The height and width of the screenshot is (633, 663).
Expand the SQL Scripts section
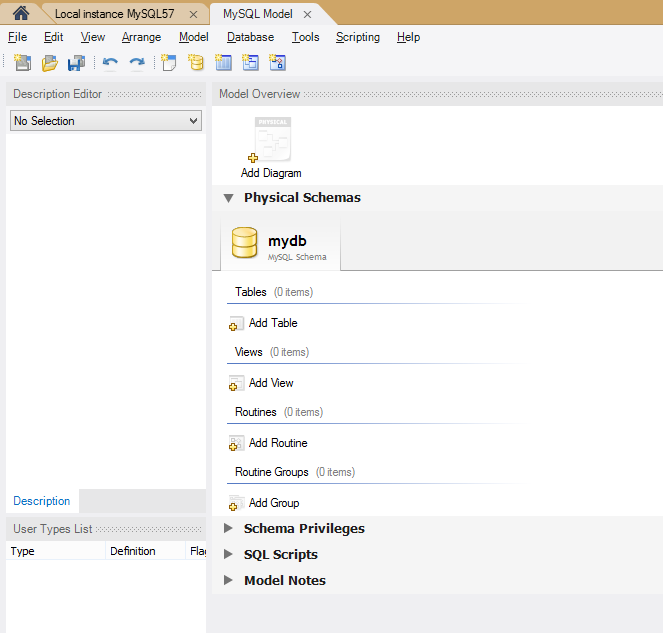click(x=229, y=554)
